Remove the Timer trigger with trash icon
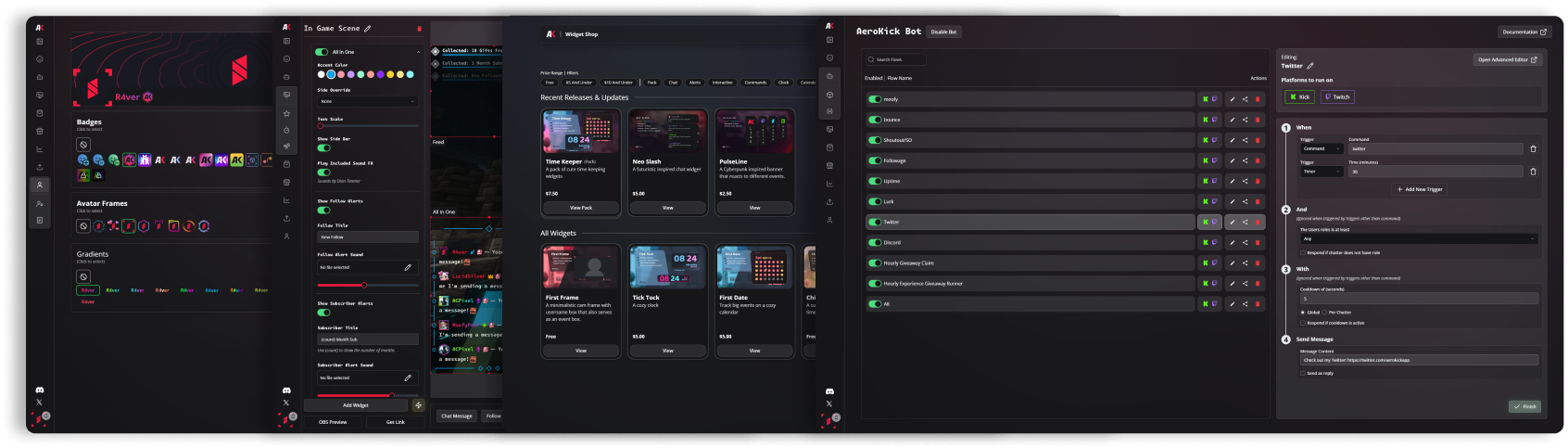Screen dimensions: 1568x448 tap(1533, 172)
